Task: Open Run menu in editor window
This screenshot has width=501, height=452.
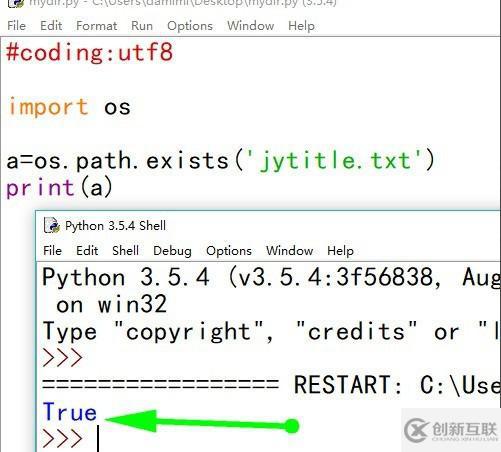Action: [142, 26]
